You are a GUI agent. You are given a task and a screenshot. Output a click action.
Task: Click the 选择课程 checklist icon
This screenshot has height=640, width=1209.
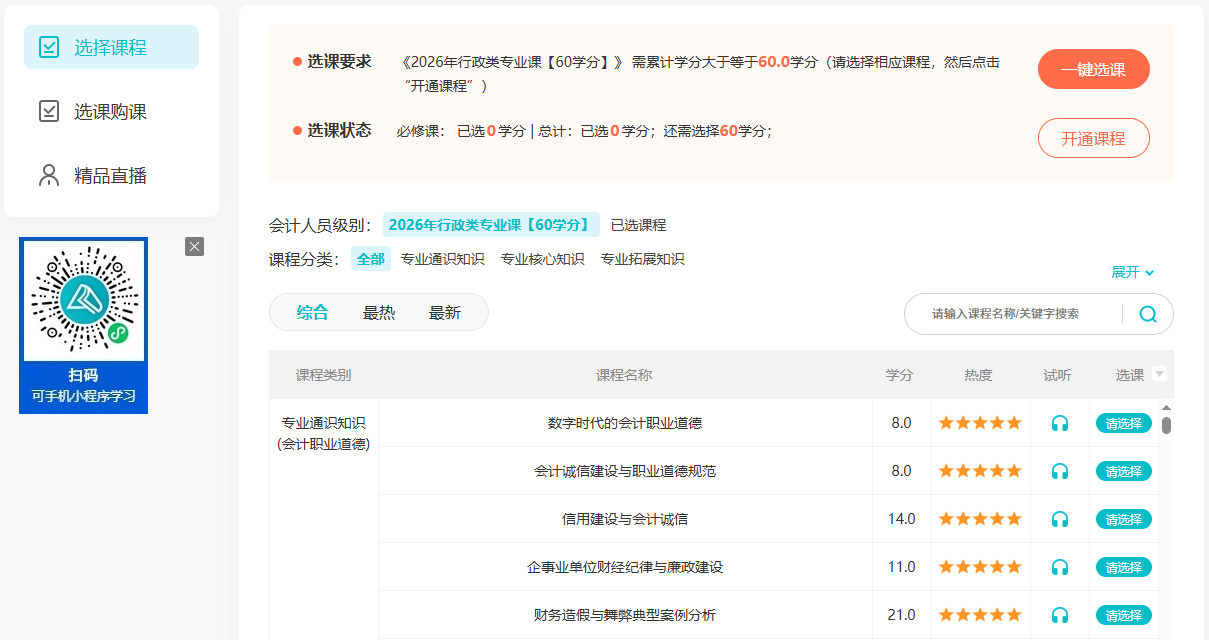click(49, 47)
